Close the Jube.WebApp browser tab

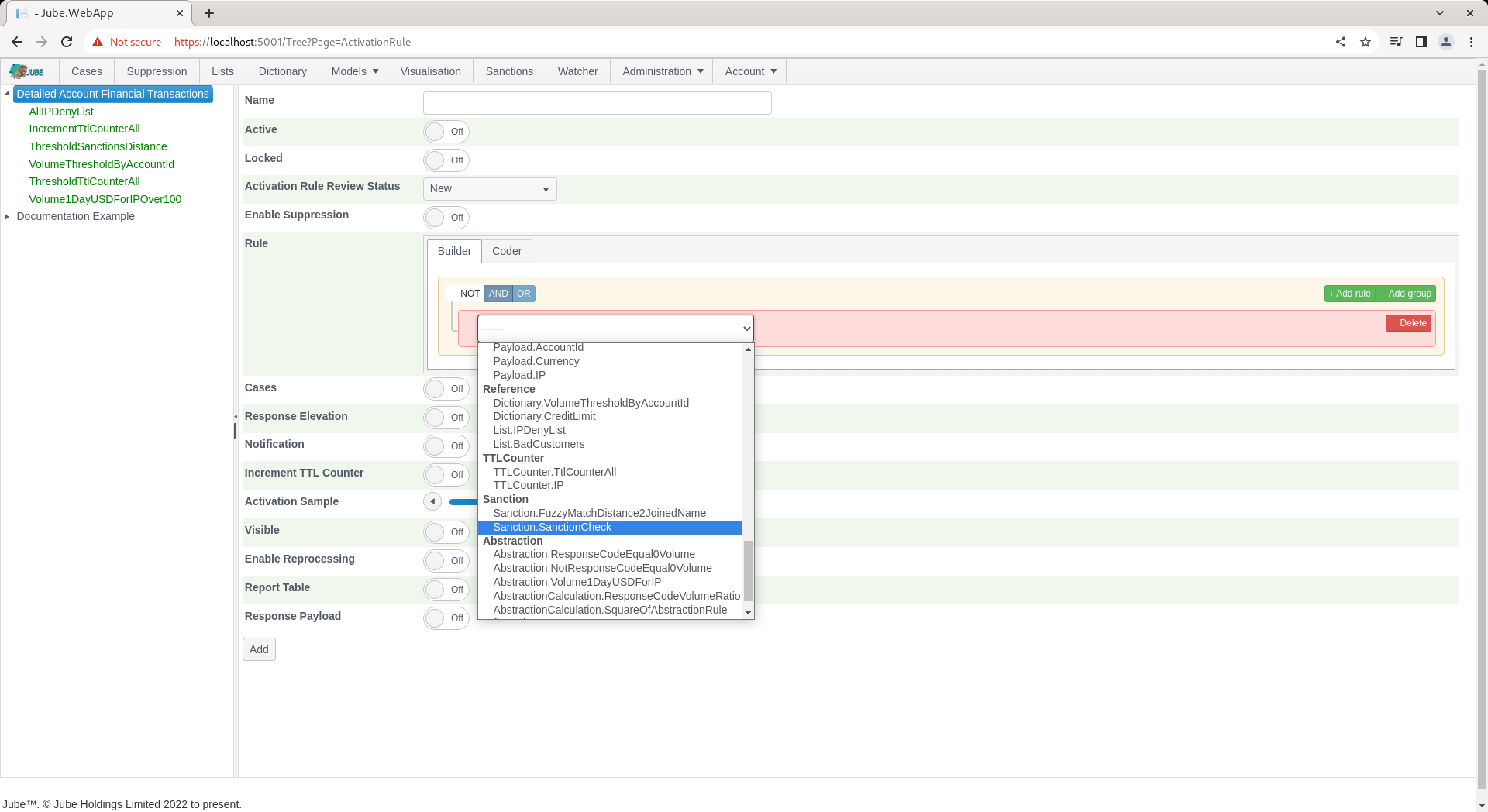180,13
